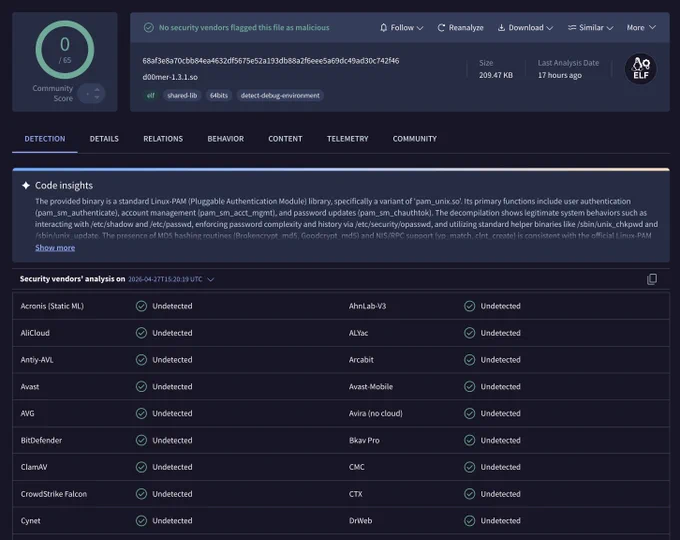680x540 pixels.
Task: Click the 209.47 KB size value
Action: (496, 75)
